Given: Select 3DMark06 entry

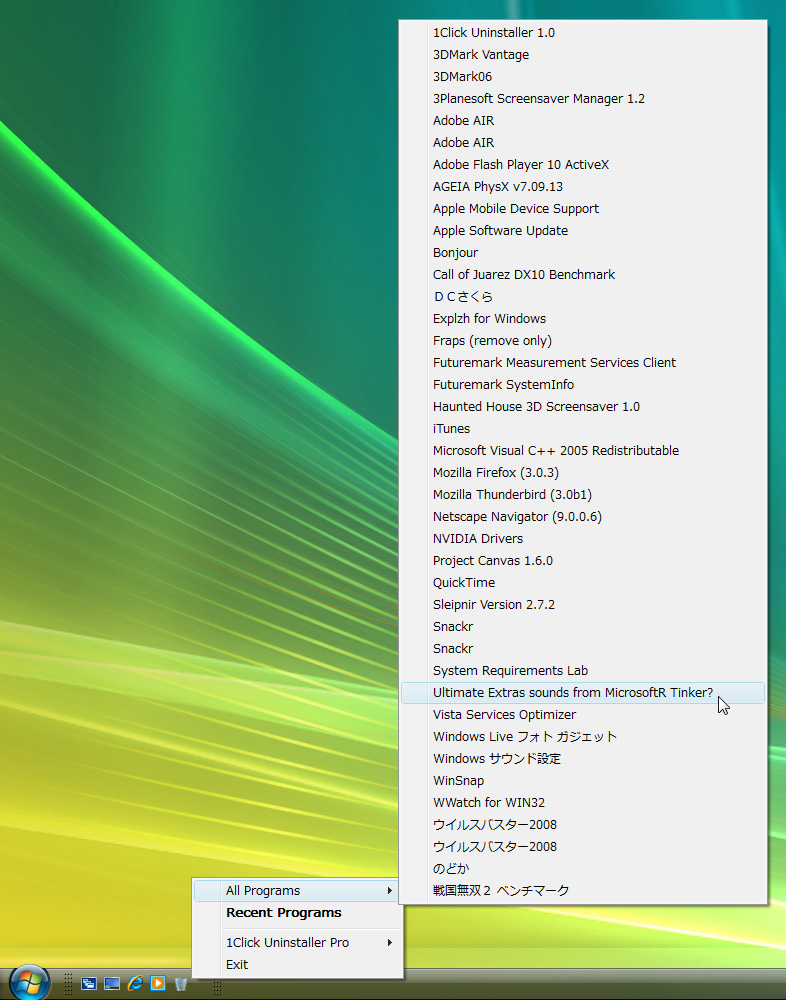Looking at the screenshot, I should click(582, 77).
